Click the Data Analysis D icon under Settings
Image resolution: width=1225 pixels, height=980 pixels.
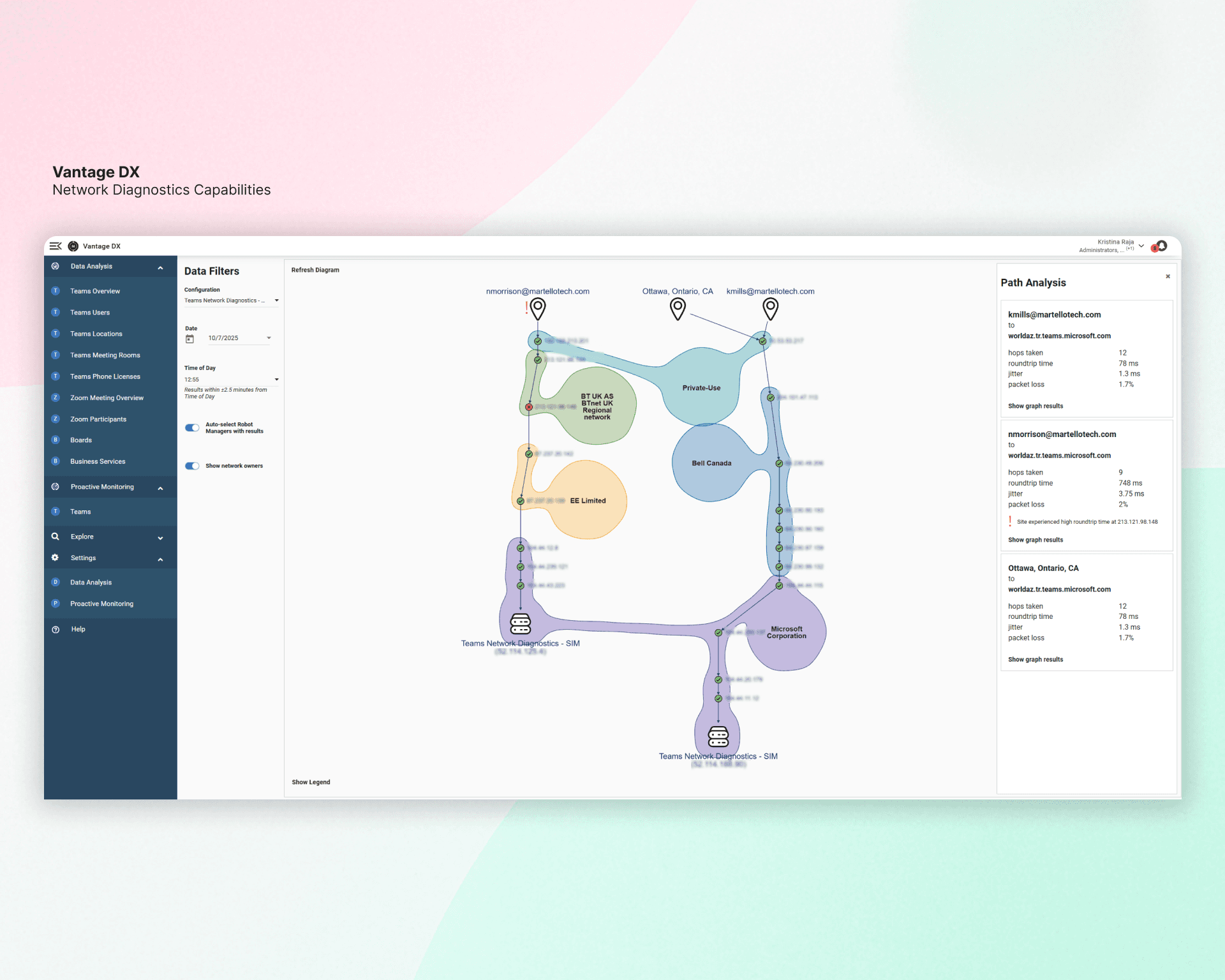(x=56, y=583)
